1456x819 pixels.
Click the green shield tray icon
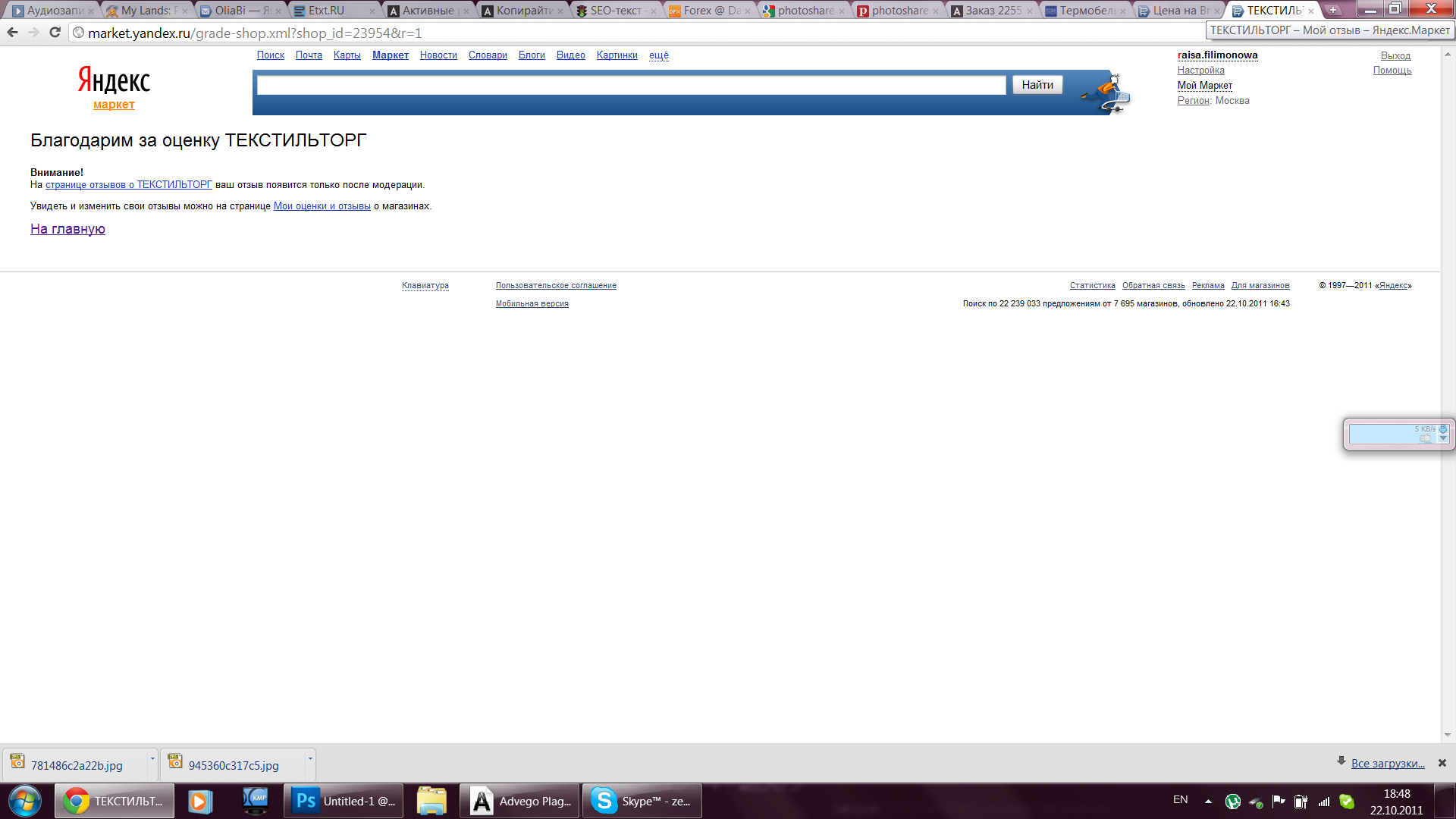pos(1347,801)
